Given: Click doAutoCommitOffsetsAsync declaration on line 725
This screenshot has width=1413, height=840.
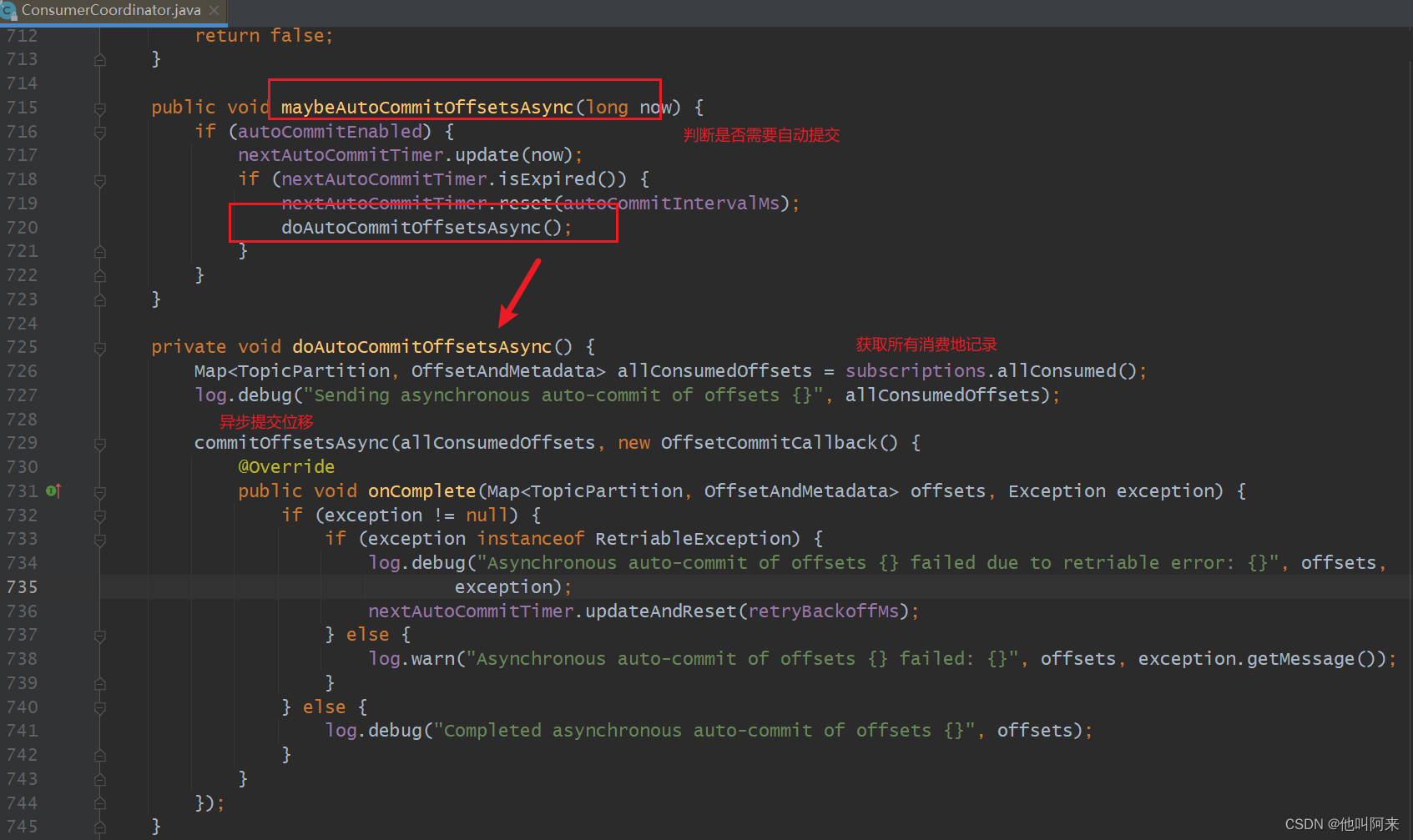Looking at the screenshot, I should [x=421, y=347].
